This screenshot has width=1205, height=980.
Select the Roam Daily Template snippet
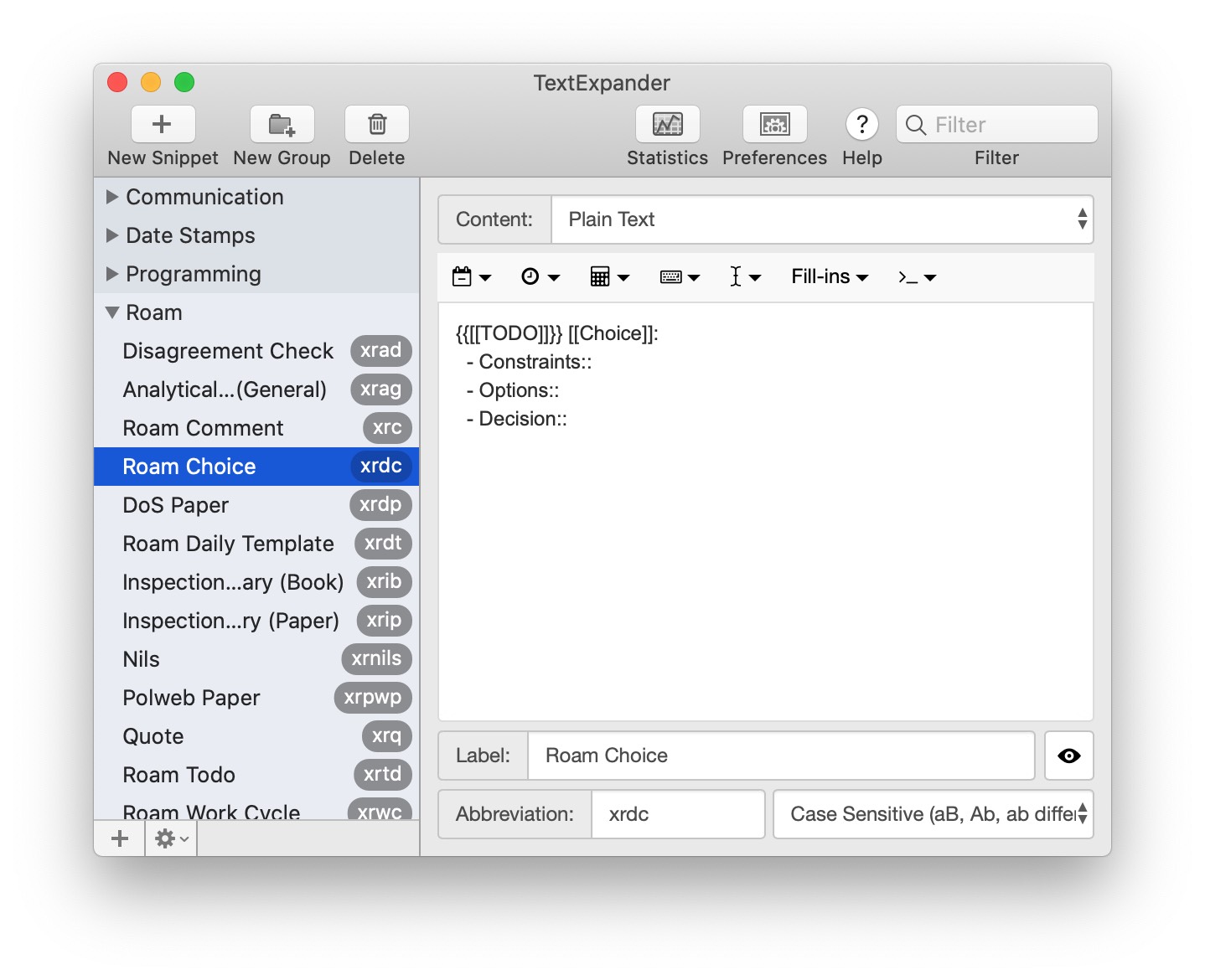[256, 544]
